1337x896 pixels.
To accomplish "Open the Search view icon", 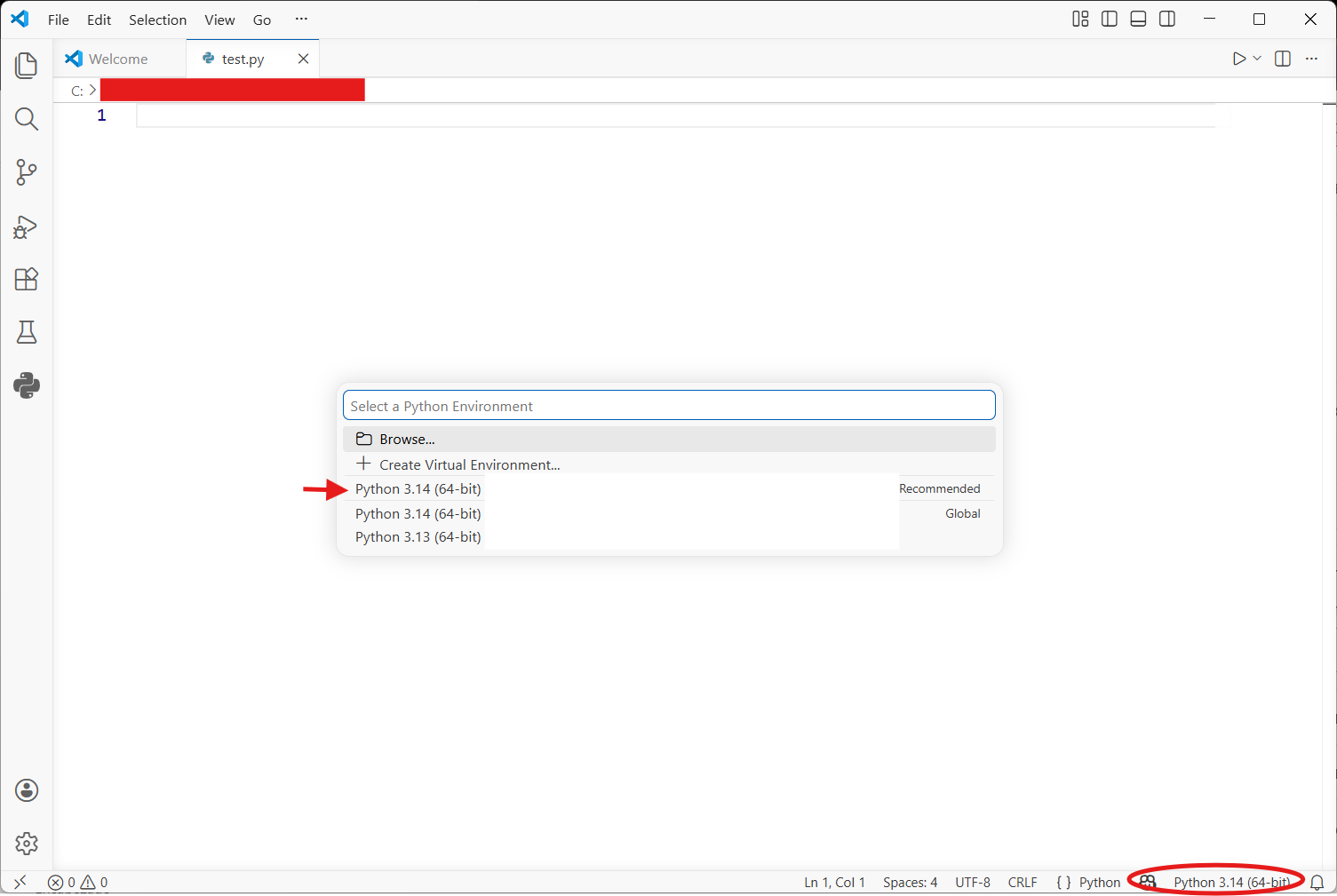I will (x=27, y=119).
